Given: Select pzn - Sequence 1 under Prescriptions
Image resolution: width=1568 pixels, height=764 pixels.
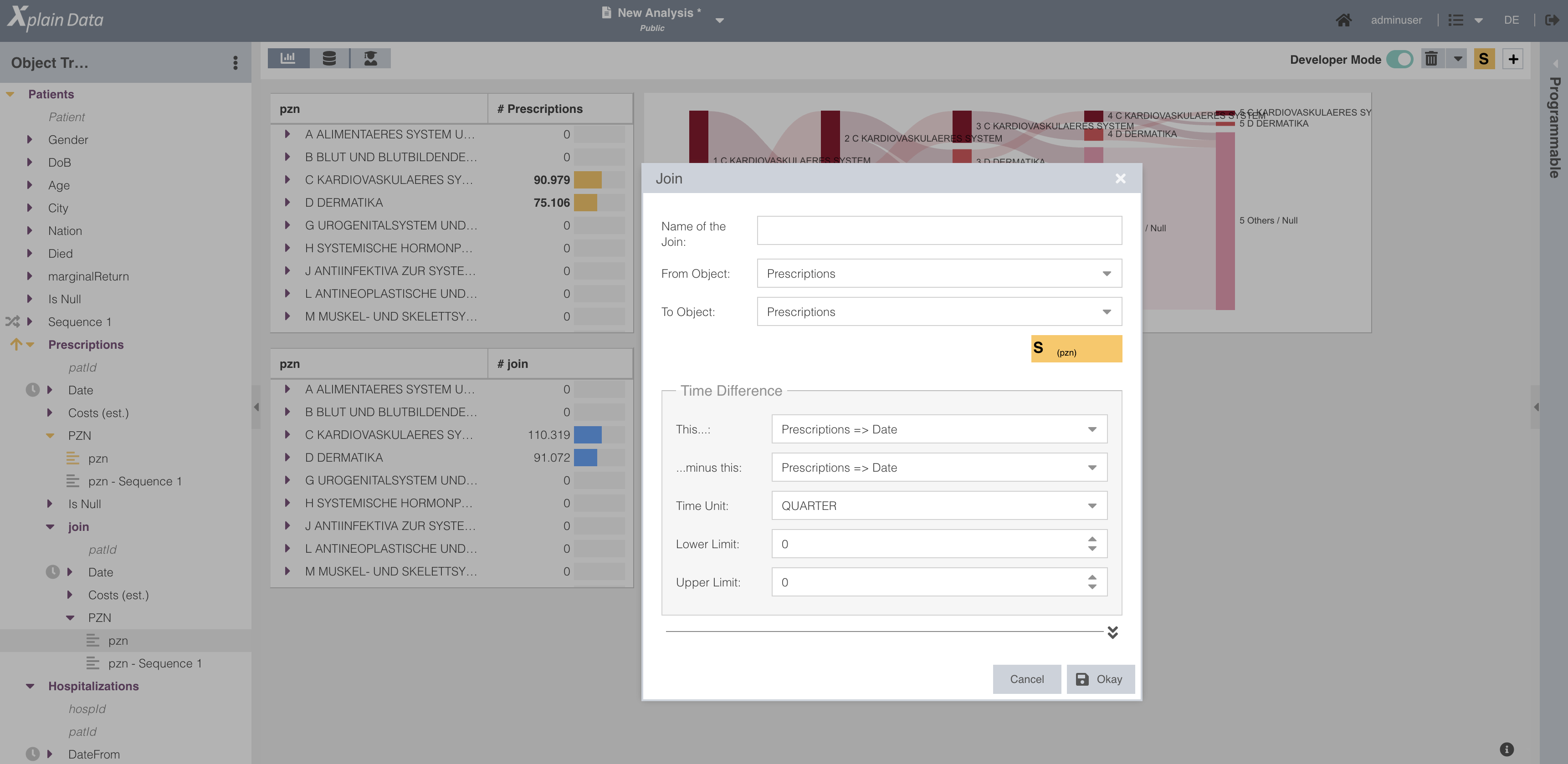Looking at the screenshot, I should pos(134,481).
